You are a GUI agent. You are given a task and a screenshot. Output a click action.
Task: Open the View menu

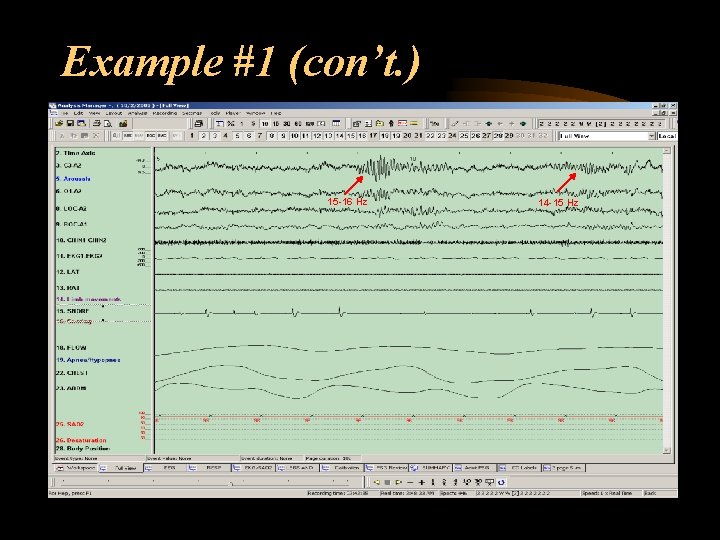(x=95, y=113)
